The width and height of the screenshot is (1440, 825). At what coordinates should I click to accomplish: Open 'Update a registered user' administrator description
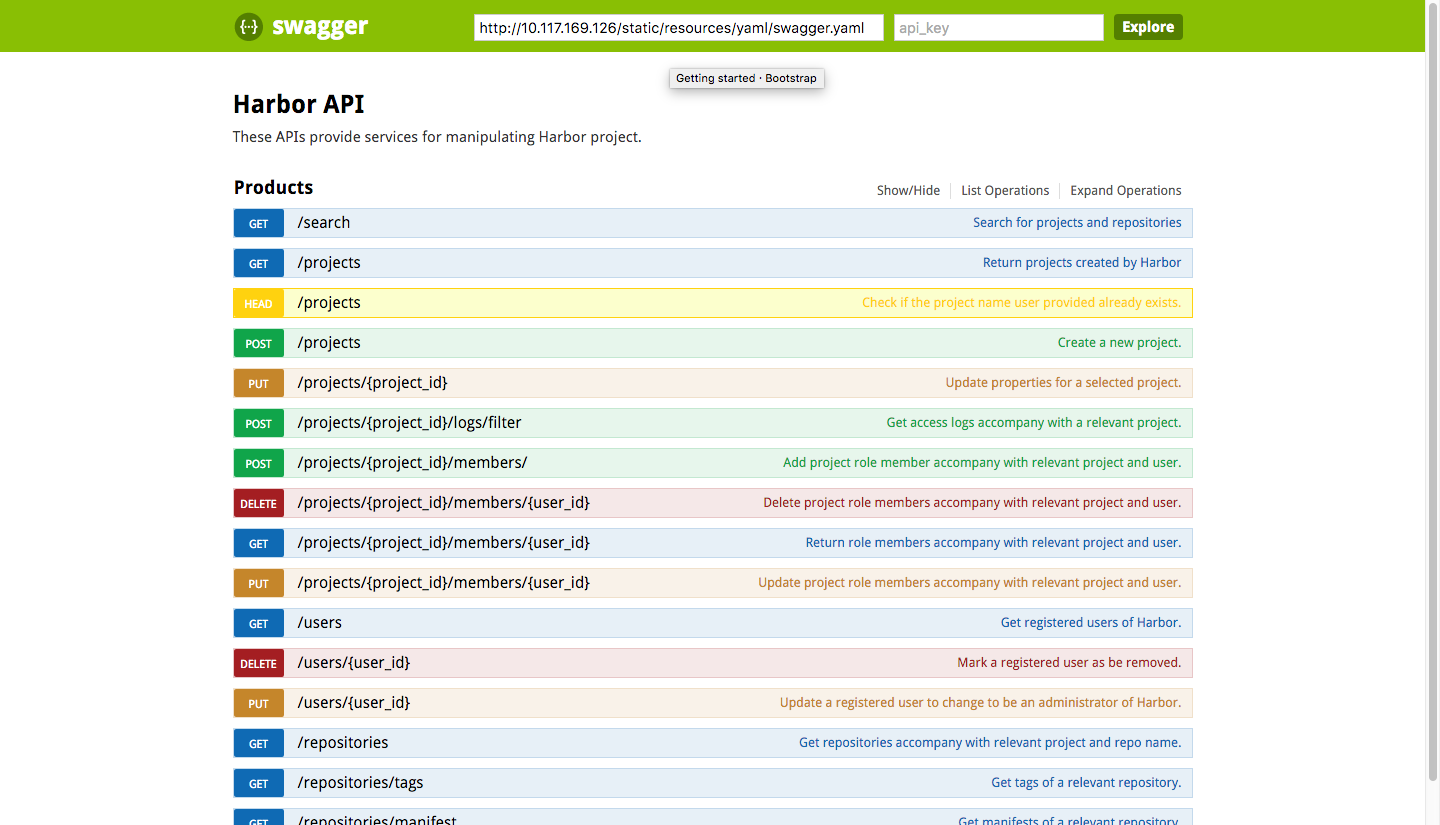click(x=980, y=703)
